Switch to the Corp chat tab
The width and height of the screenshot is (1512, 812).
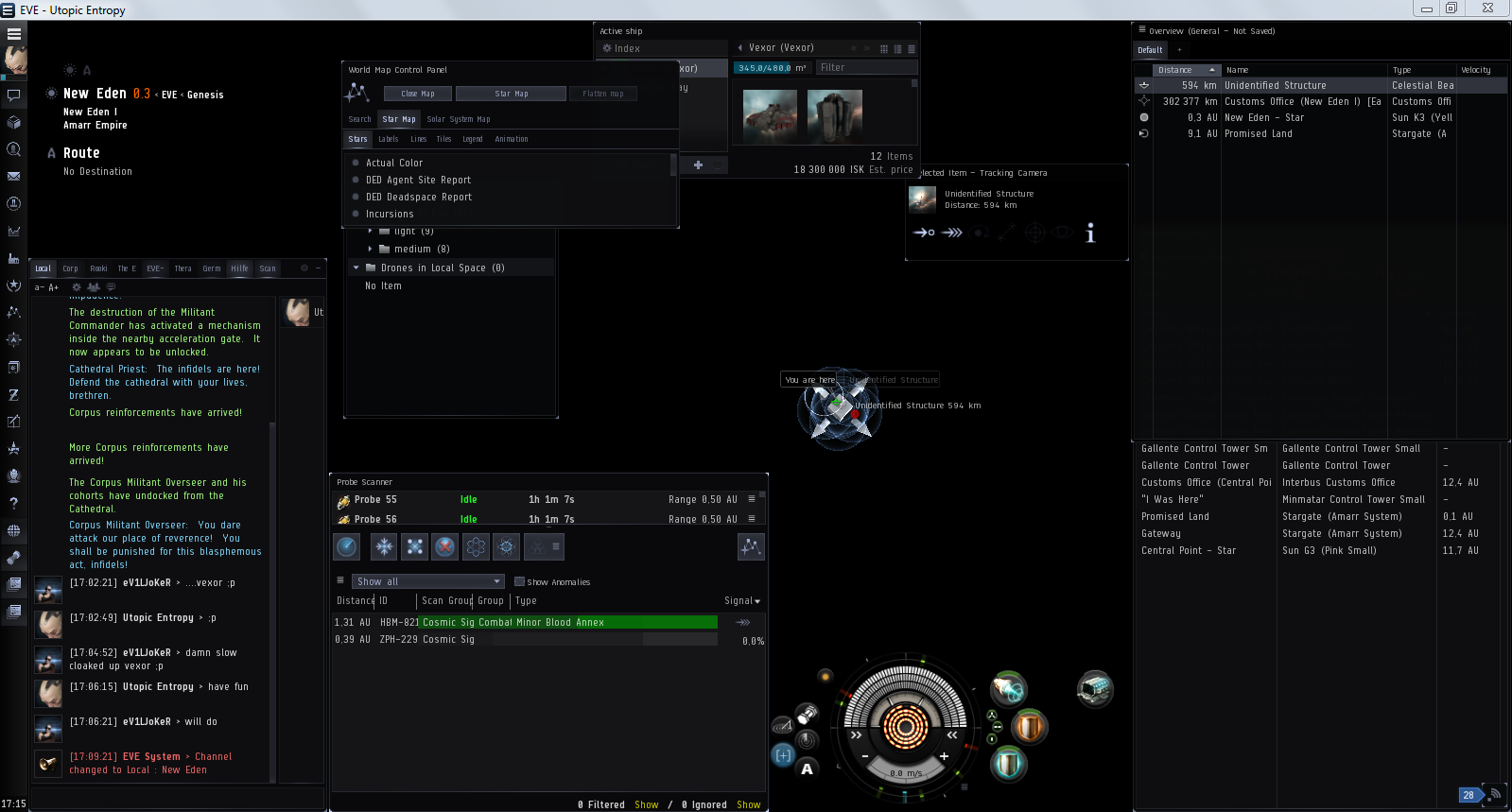70,268
